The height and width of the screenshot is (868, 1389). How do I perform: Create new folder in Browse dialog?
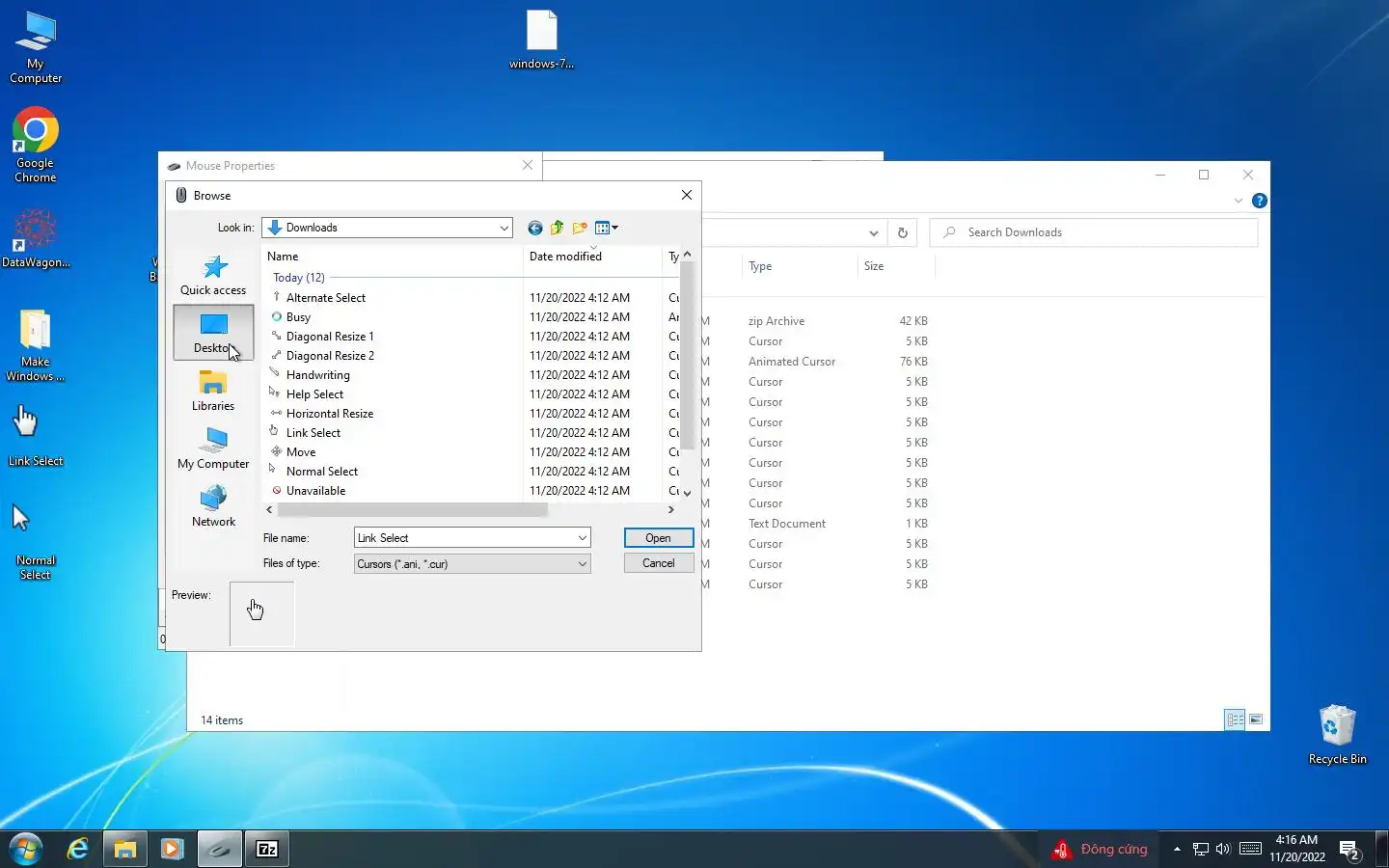click(580, 228)
